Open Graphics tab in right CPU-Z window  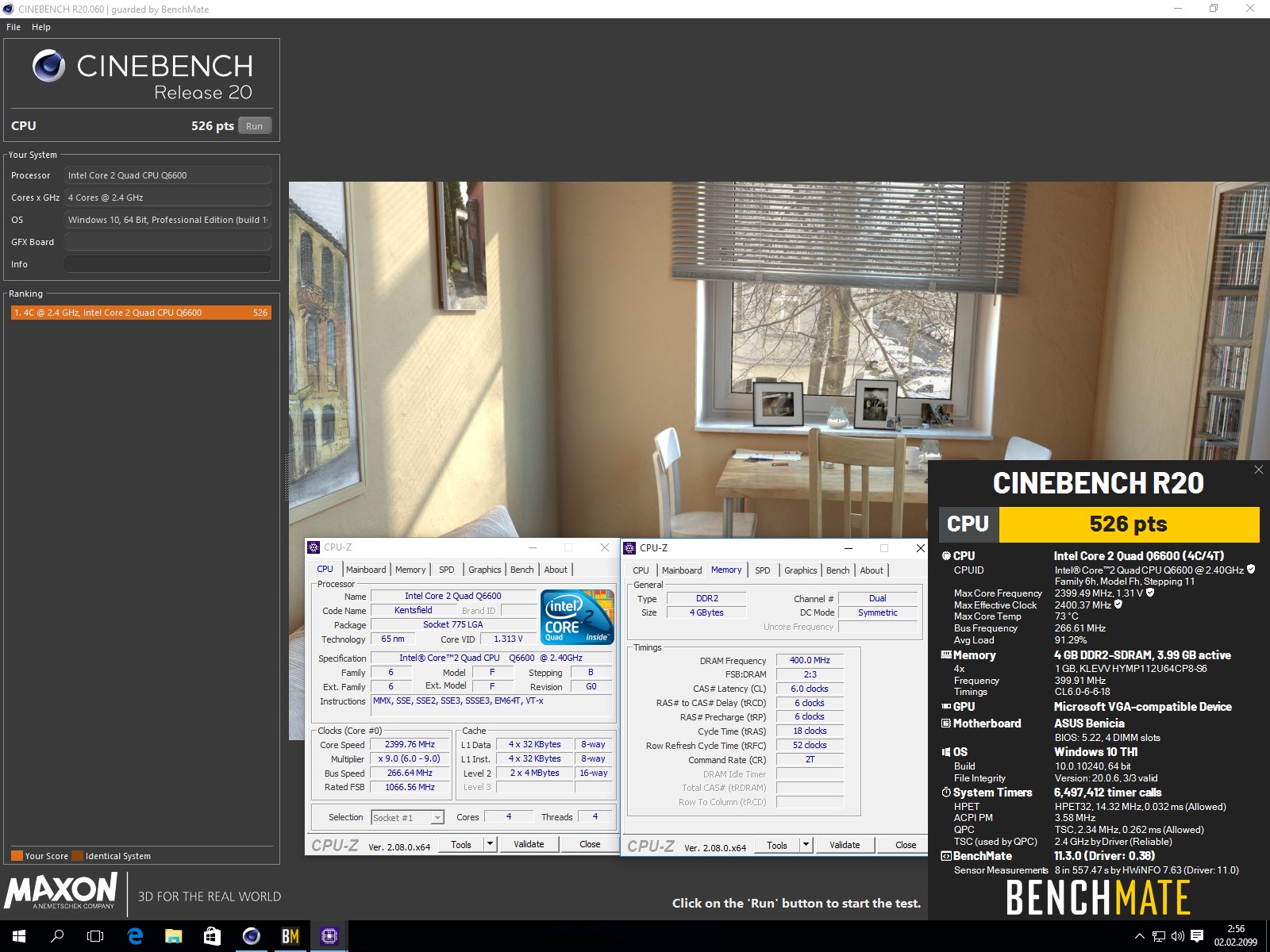(x=800, y=570)
